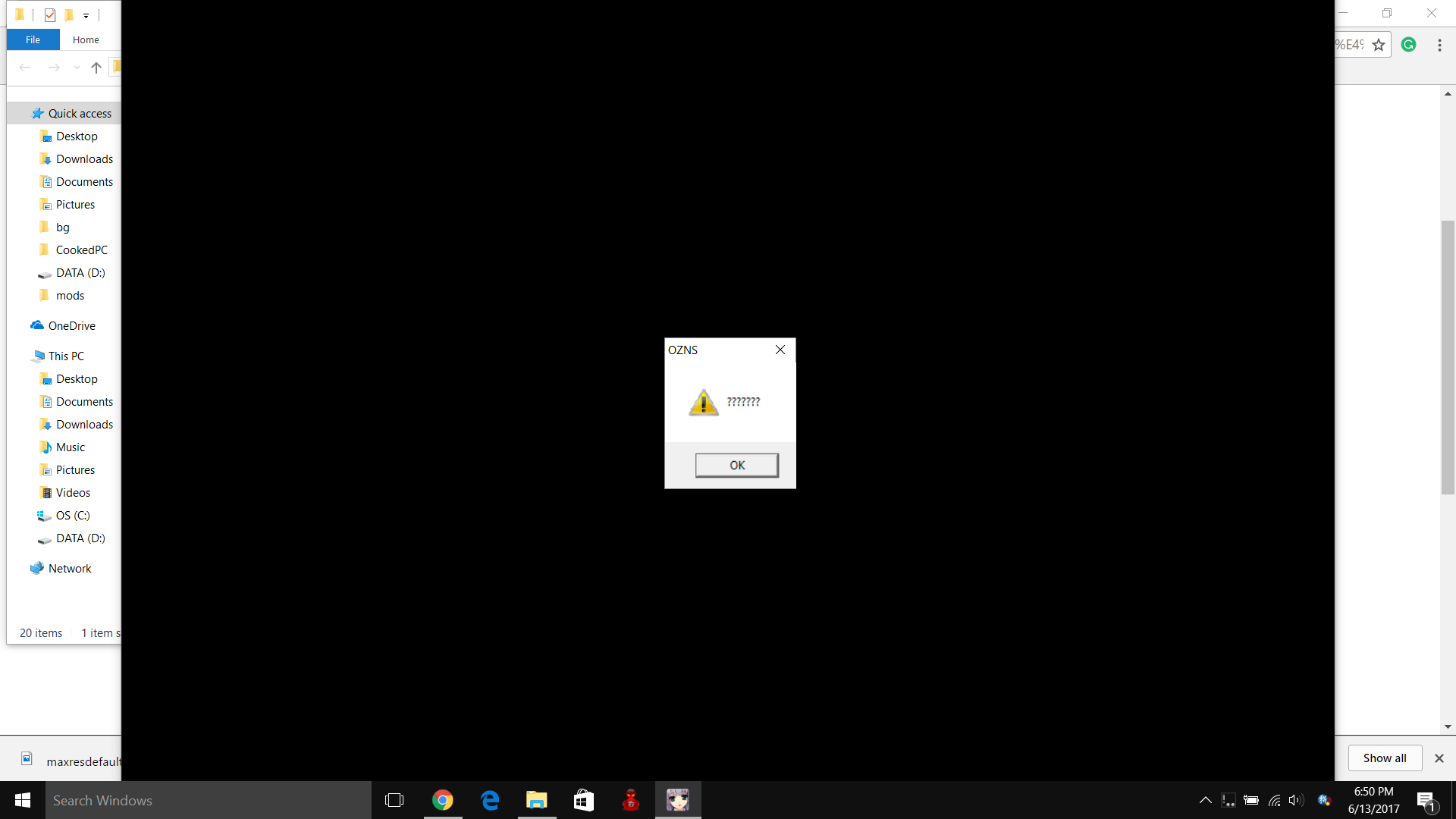
Task: Switch to File Explorer from taskbar
Action: pos(537,800)
